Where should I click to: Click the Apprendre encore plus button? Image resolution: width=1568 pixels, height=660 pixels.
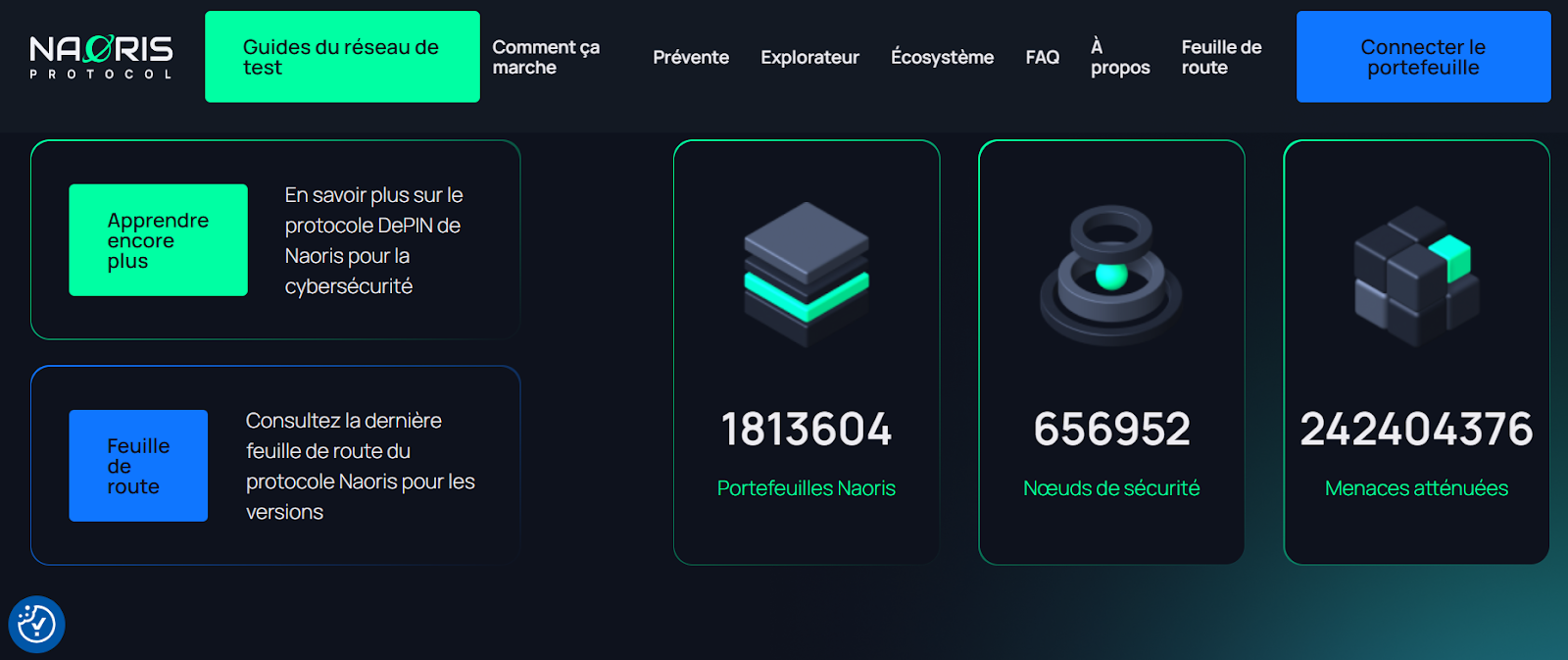click(158, 240)
